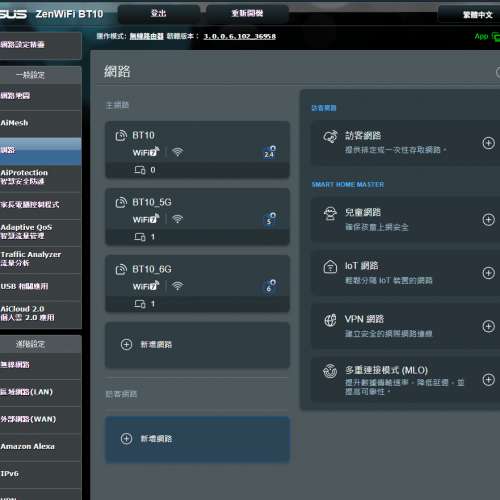Click the 多重連接模式 (MLO) icon
Screen dimensions: 500x500
330,371
